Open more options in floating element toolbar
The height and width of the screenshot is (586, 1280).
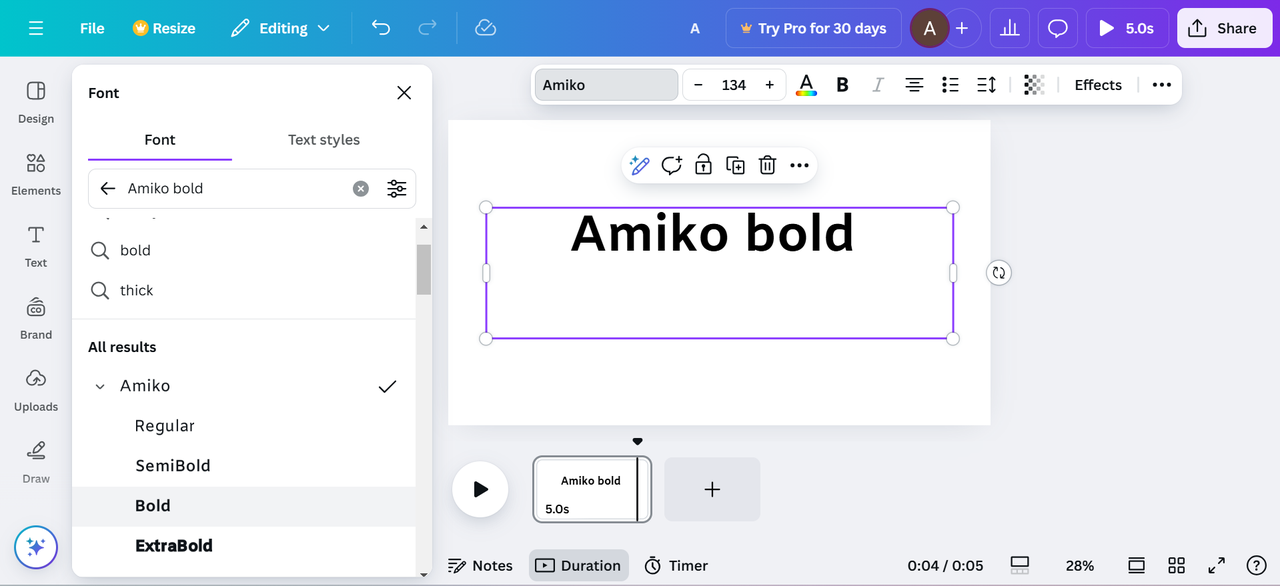799,165
